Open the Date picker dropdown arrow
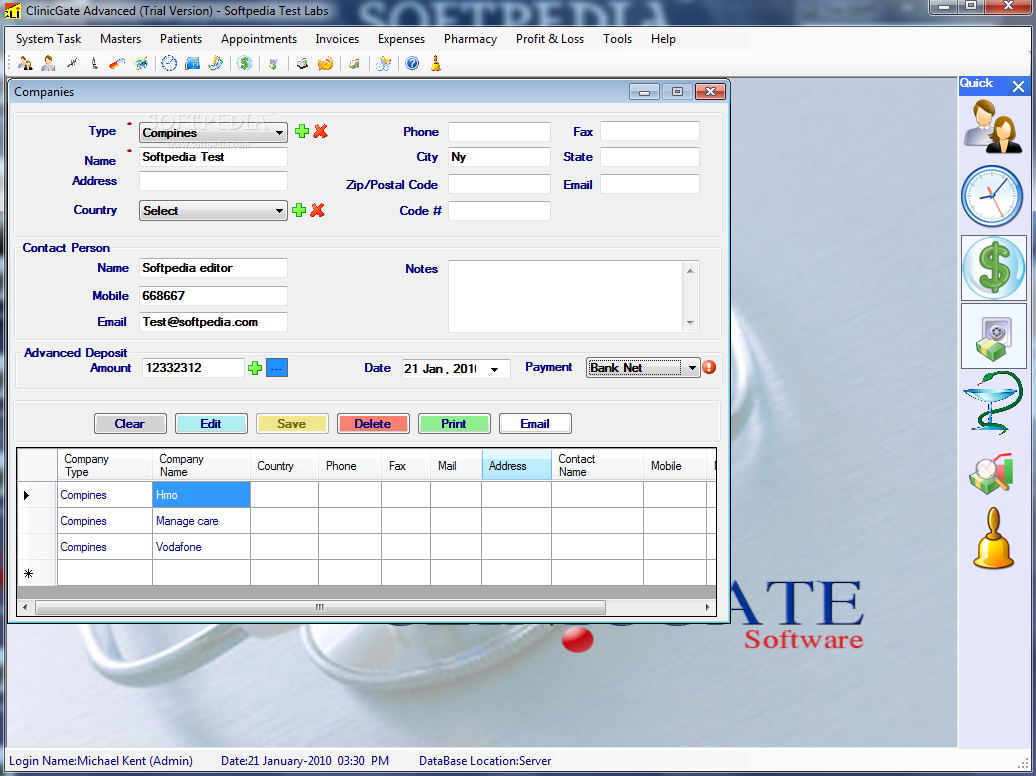1036x776 pixels. [494, 369]
